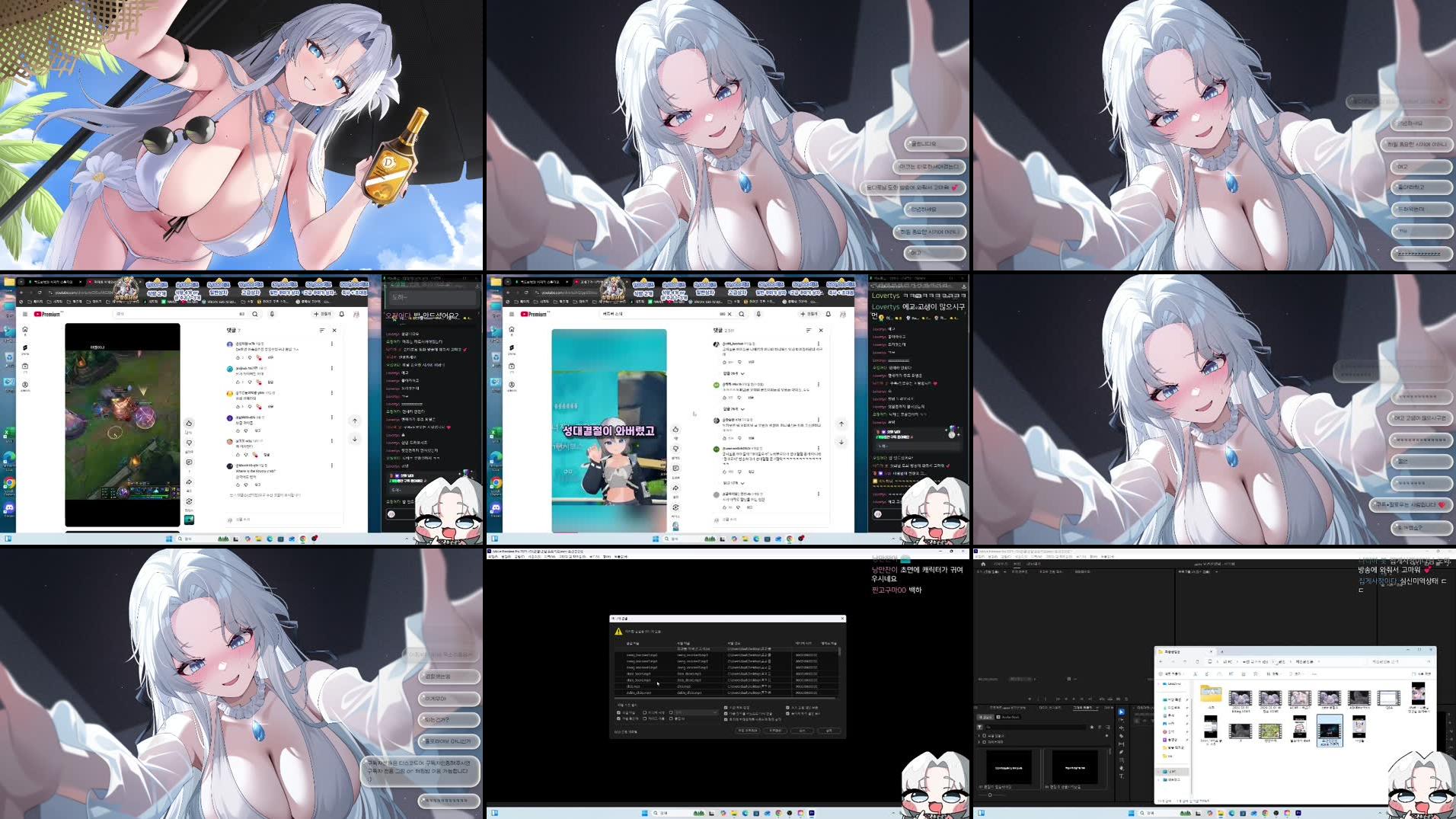The width and height of the screenshot is (1456, 819).
Task: Click Cancel button in Link Media dialog
Action: click(x=802, y=731)
